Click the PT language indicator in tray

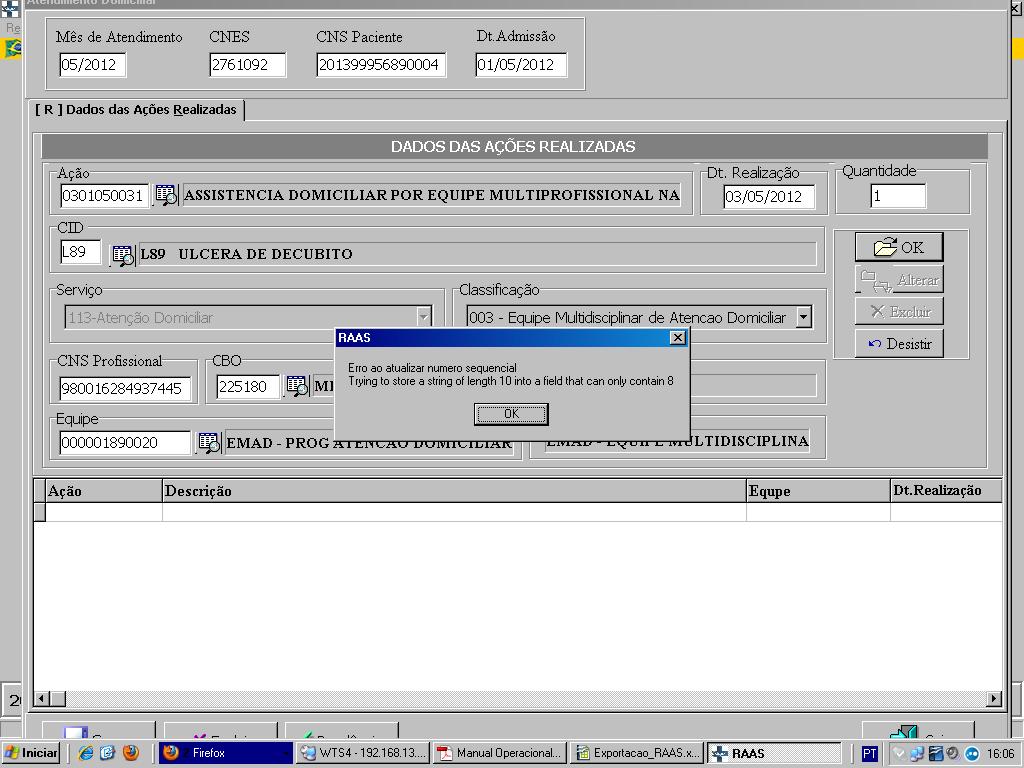(x=870, y=753)
